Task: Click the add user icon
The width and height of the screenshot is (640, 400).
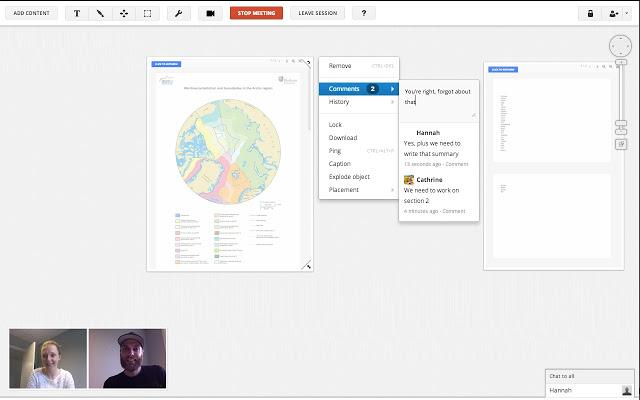Action: (x=613, y=13)
